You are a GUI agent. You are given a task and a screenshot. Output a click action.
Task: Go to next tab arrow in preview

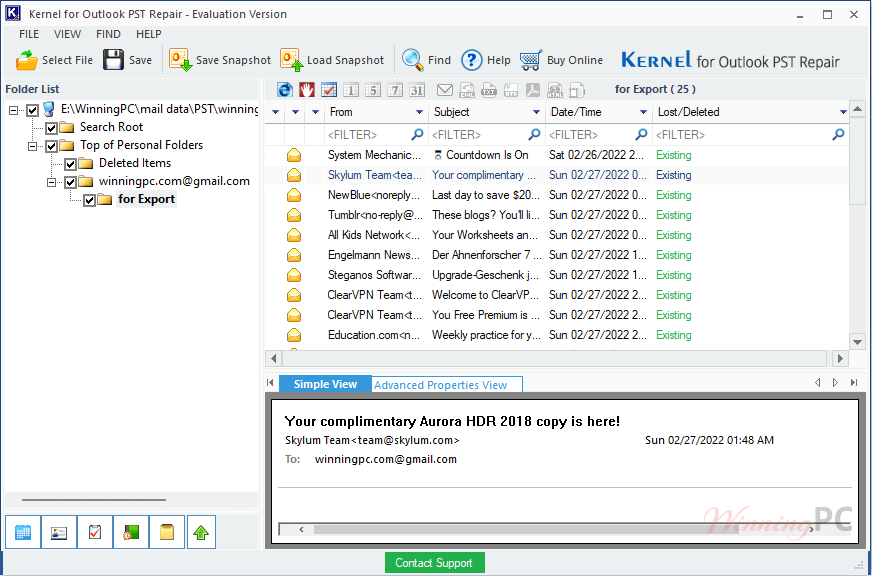[x=835, y=383]
